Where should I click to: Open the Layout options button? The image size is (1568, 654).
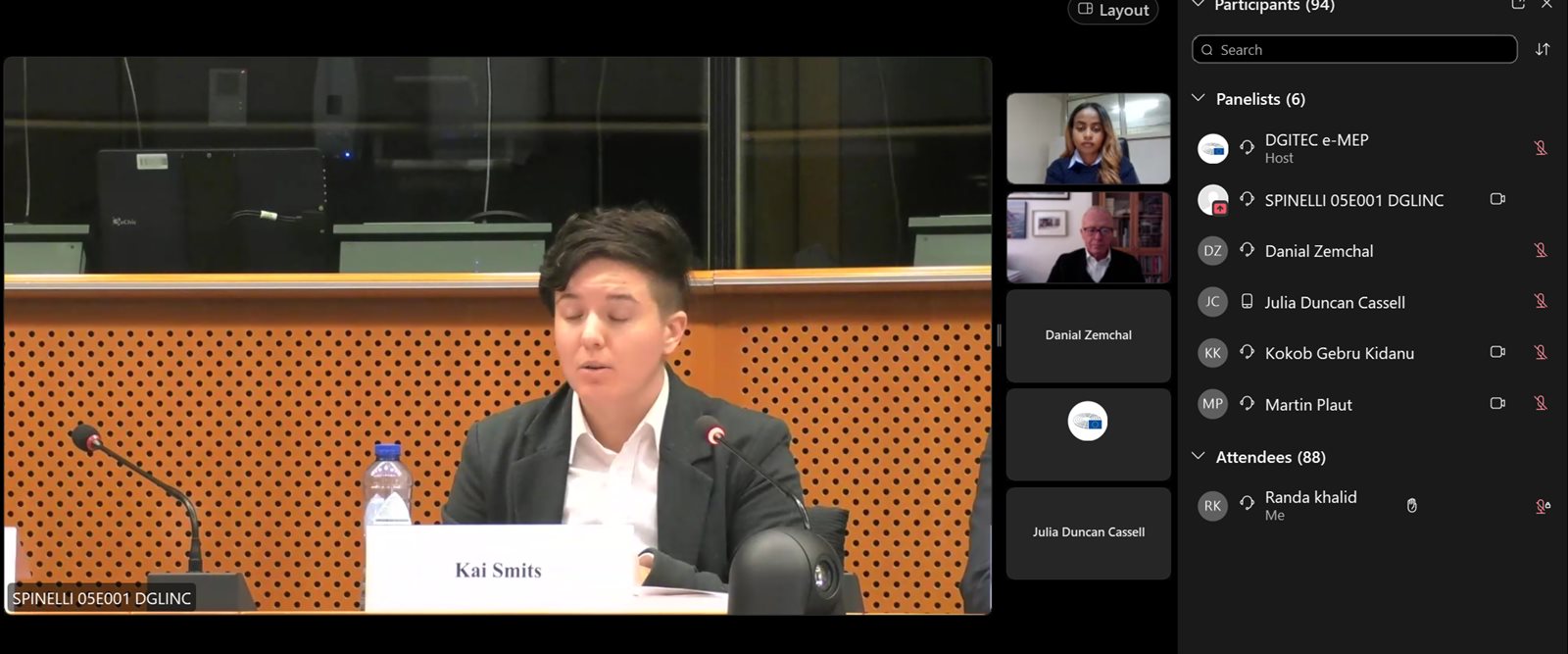tap(1113, 11)
